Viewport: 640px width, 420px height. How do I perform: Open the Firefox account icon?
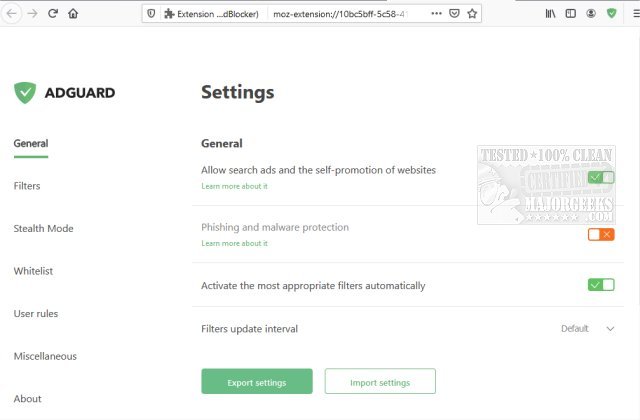tap(592, 14)
